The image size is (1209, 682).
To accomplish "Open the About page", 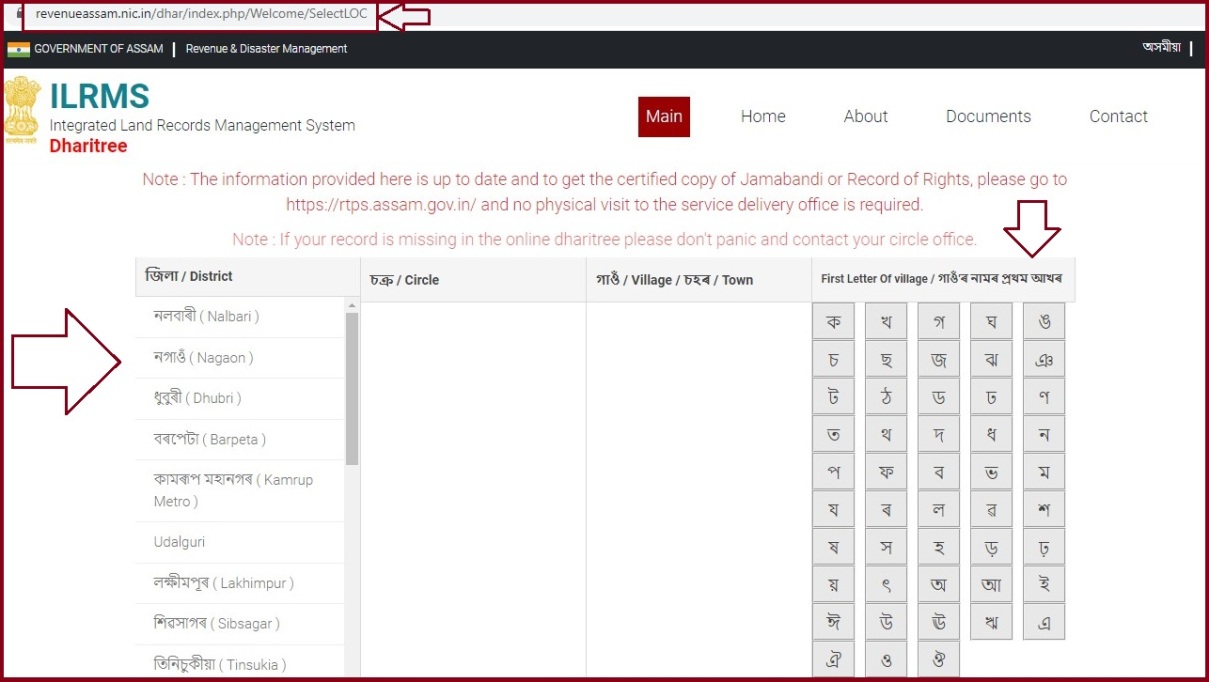I will click(865, 116).
